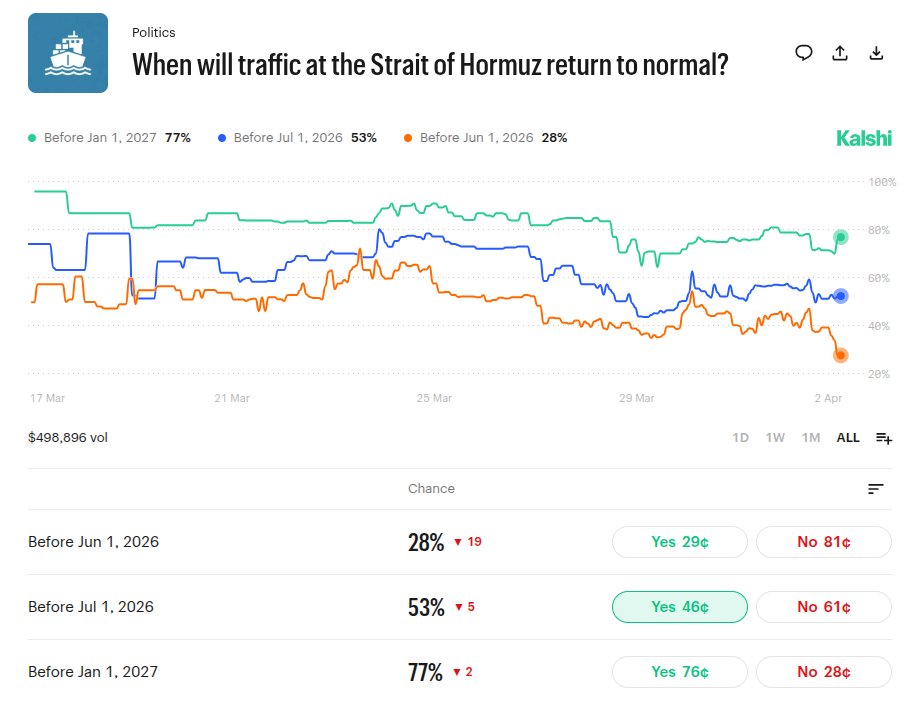This screenshot has height=701, width=923.
Task: Click the Kalshi logo
Action: pos(863,138)
